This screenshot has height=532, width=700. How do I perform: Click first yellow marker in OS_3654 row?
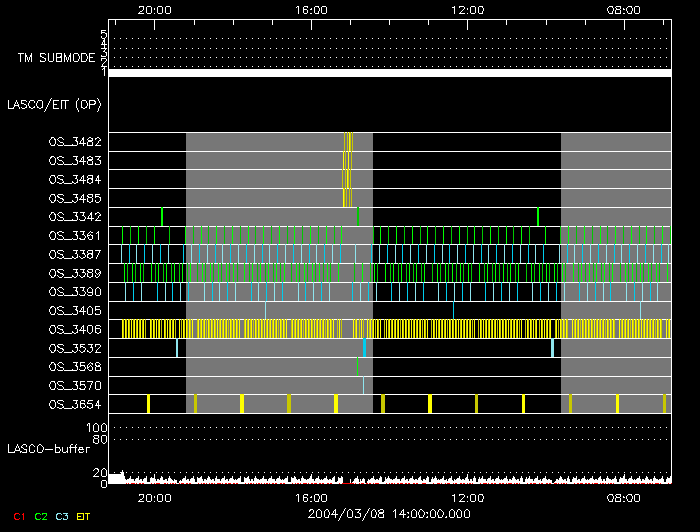pyautogui.click(x=148, y=403)
